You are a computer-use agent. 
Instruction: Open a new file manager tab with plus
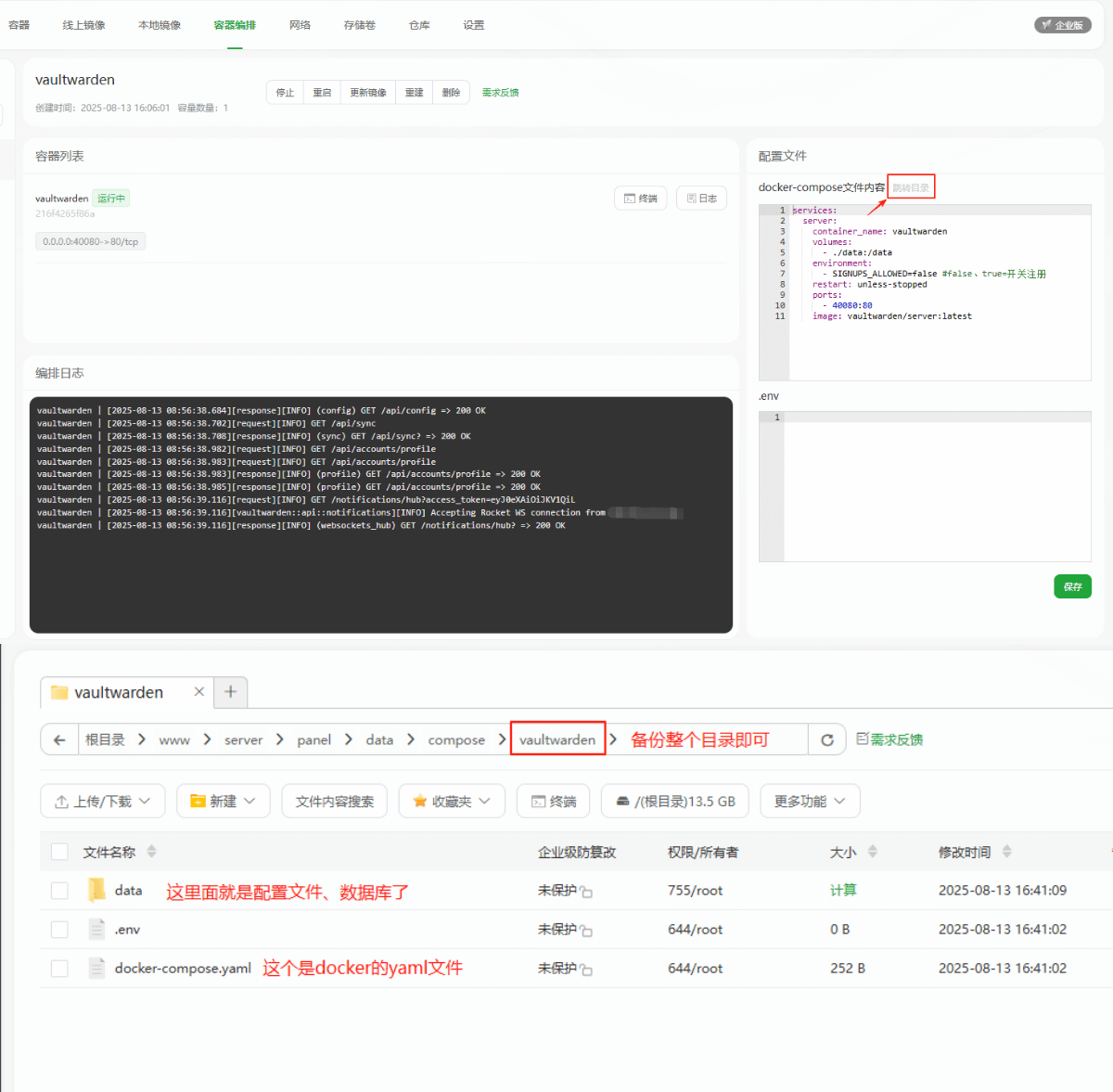pyautogui.click(x=231, y=691)
